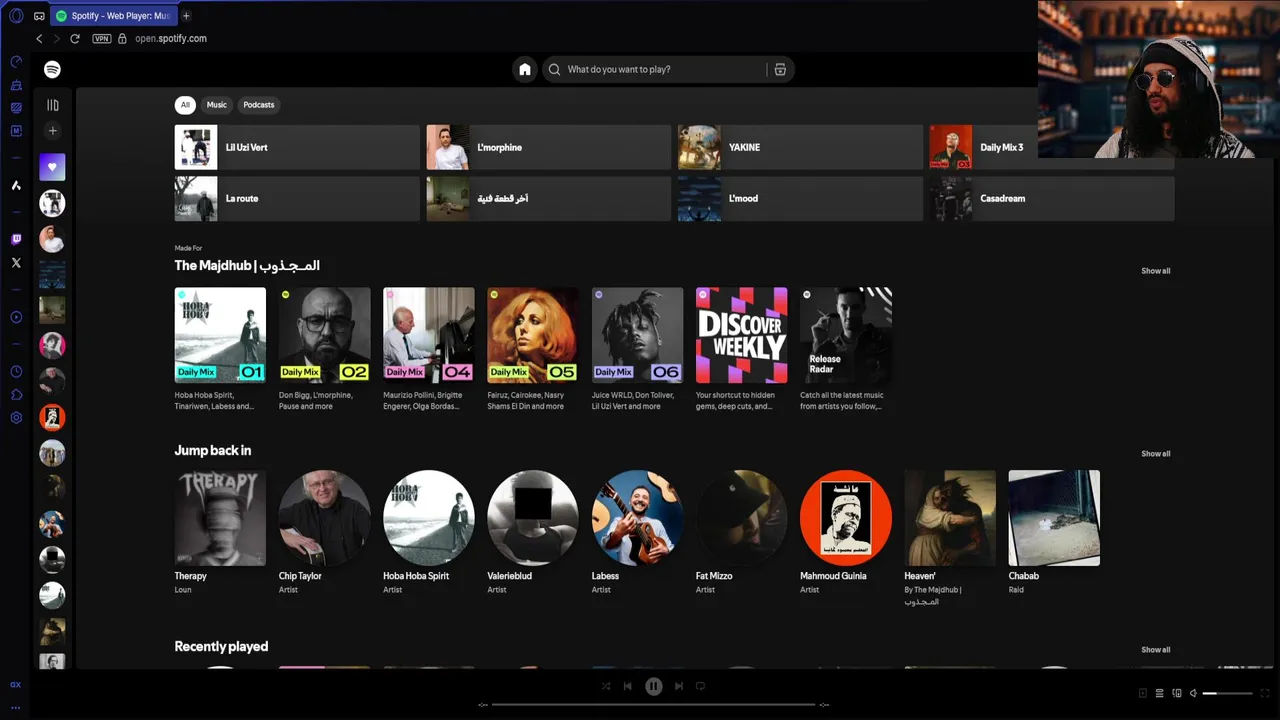Skip to the previous track
This screenshot has height=720, width=1280.
click(628, 686)
